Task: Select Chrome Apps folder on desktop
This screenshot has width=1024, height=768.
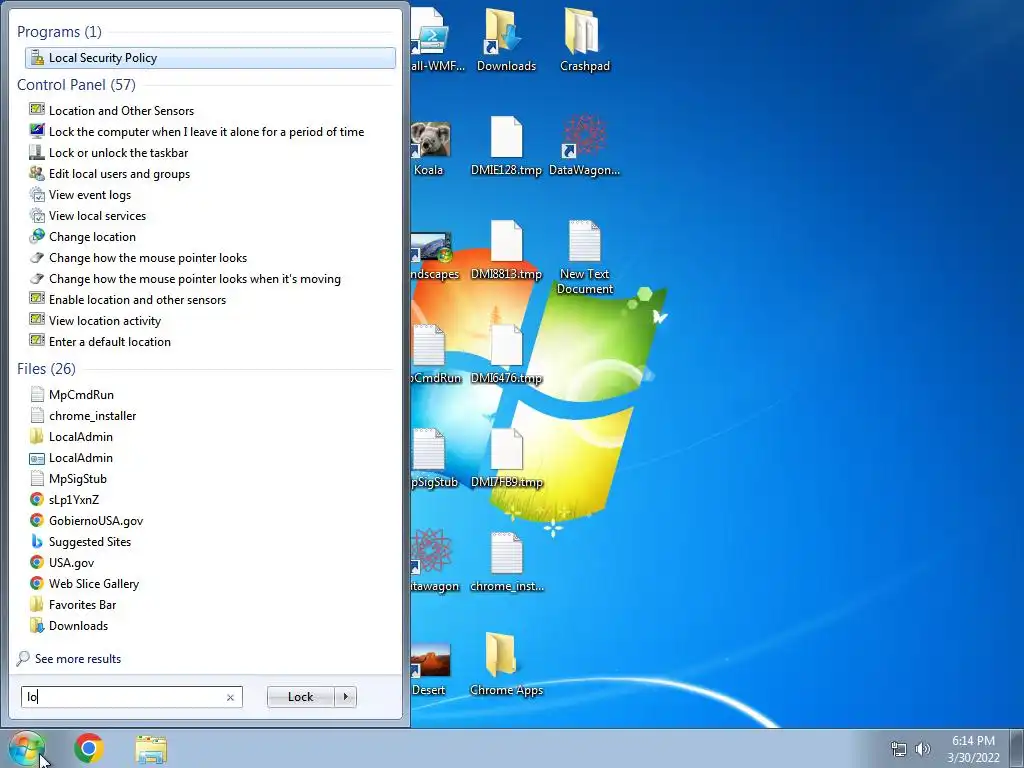Action: [506, 664]
